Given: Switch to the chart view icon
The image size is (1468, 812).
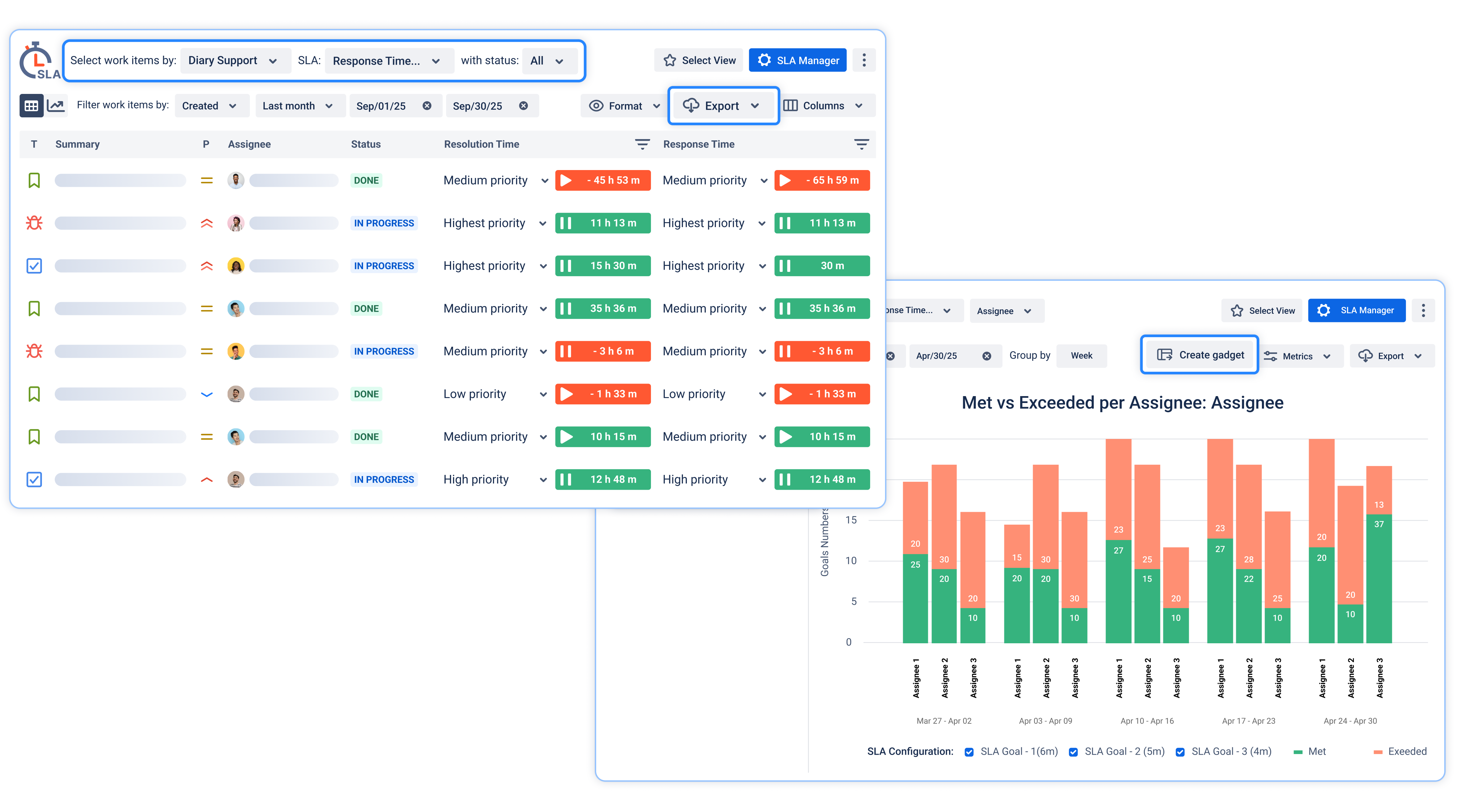Looking at the screenshot, I should [56, 106].
